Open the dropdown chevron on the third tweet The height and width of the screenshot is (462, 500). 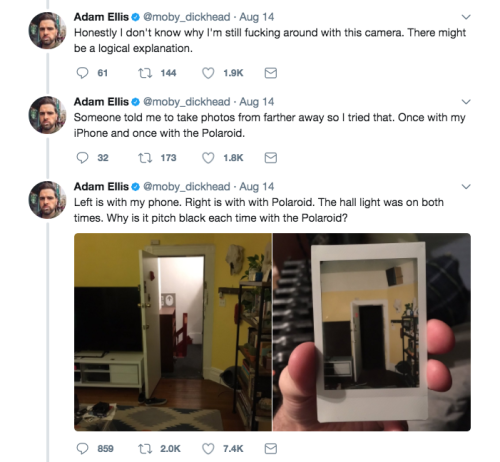point(466,187)
